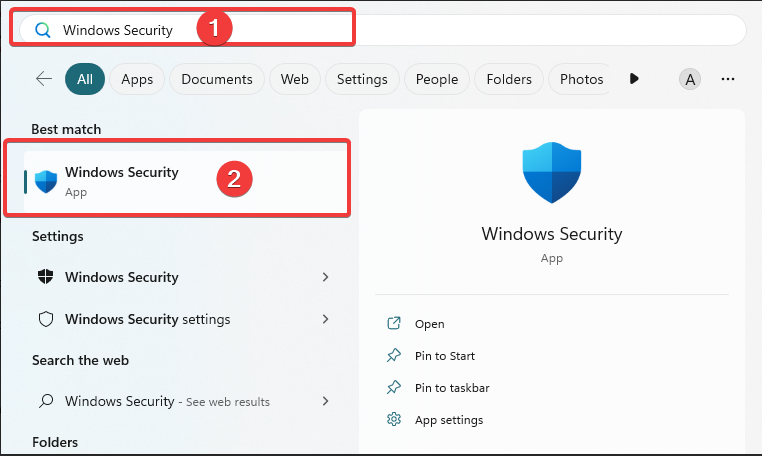Switch to the Apps filter tab
The image size is (762, 456).
[137, 79]
